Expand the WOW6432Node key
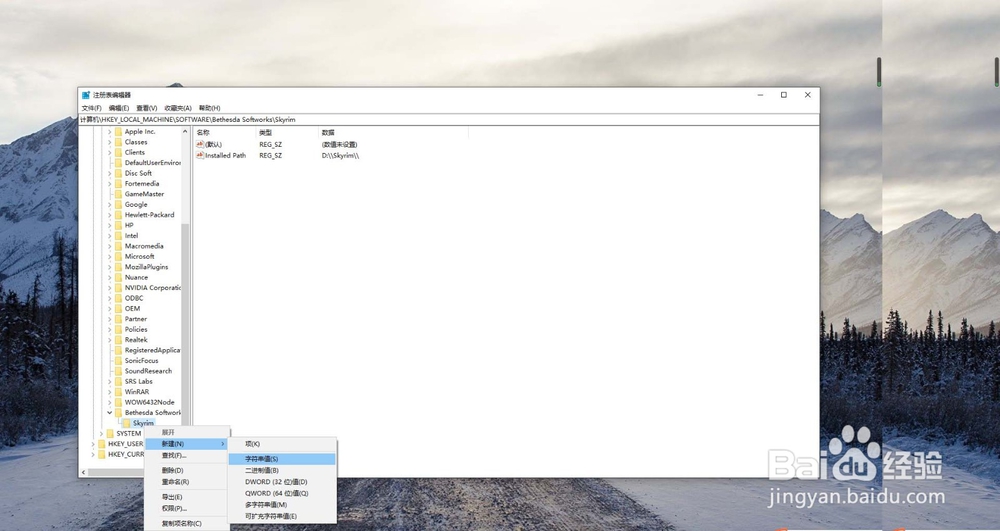 110,402
